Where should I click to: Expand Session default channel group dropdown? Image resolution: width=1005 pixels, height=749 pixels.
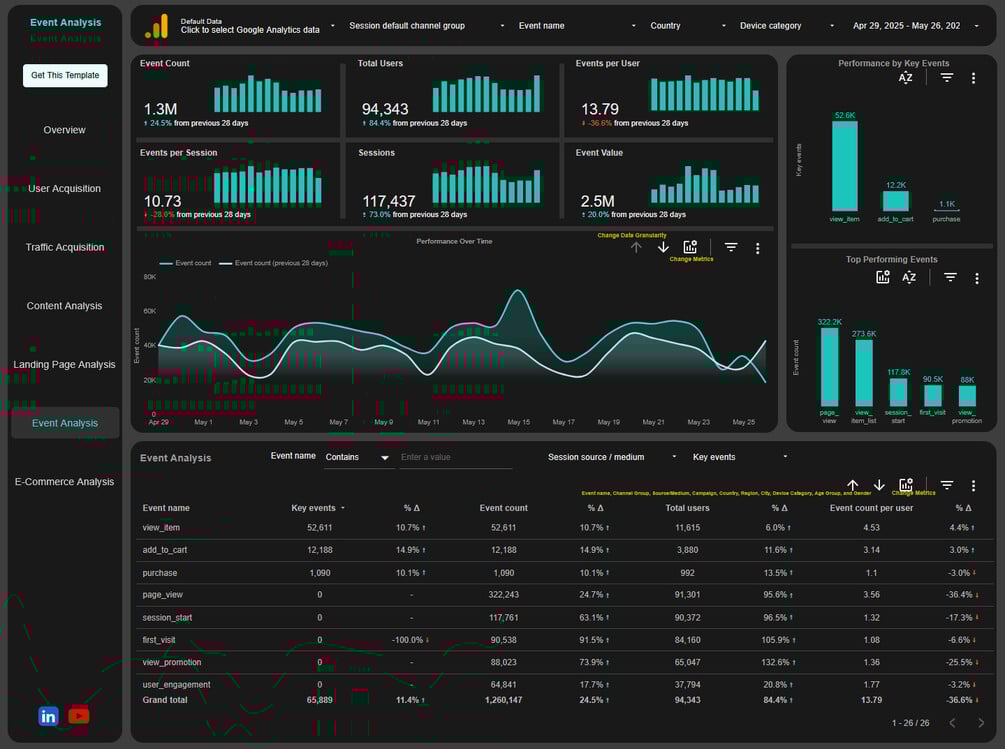click(426, 26)
